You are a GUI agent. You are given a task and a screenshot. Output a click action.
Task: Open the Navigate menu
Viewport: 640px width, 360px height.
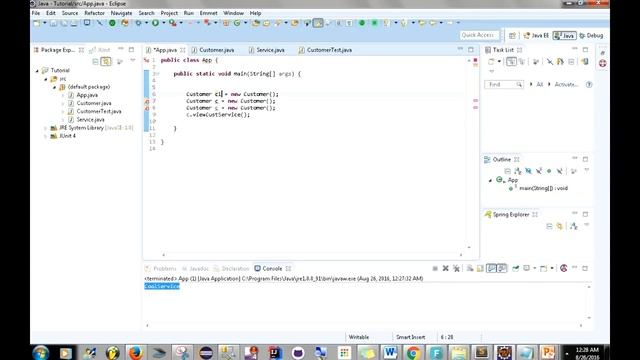121,13
